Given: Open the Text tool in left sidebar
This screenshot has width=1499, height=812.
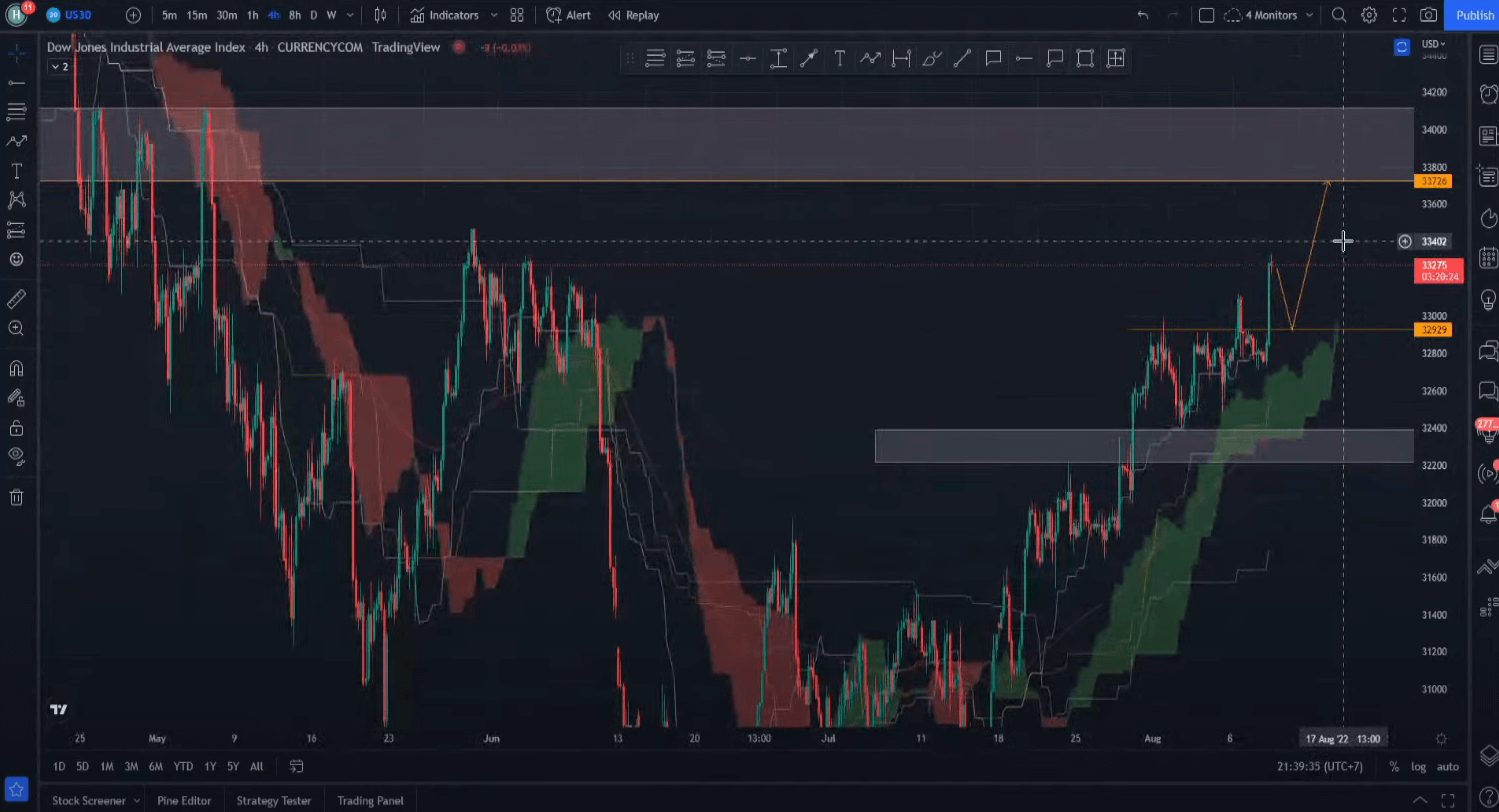Looking at the screenshot, I should pos(16,171).
